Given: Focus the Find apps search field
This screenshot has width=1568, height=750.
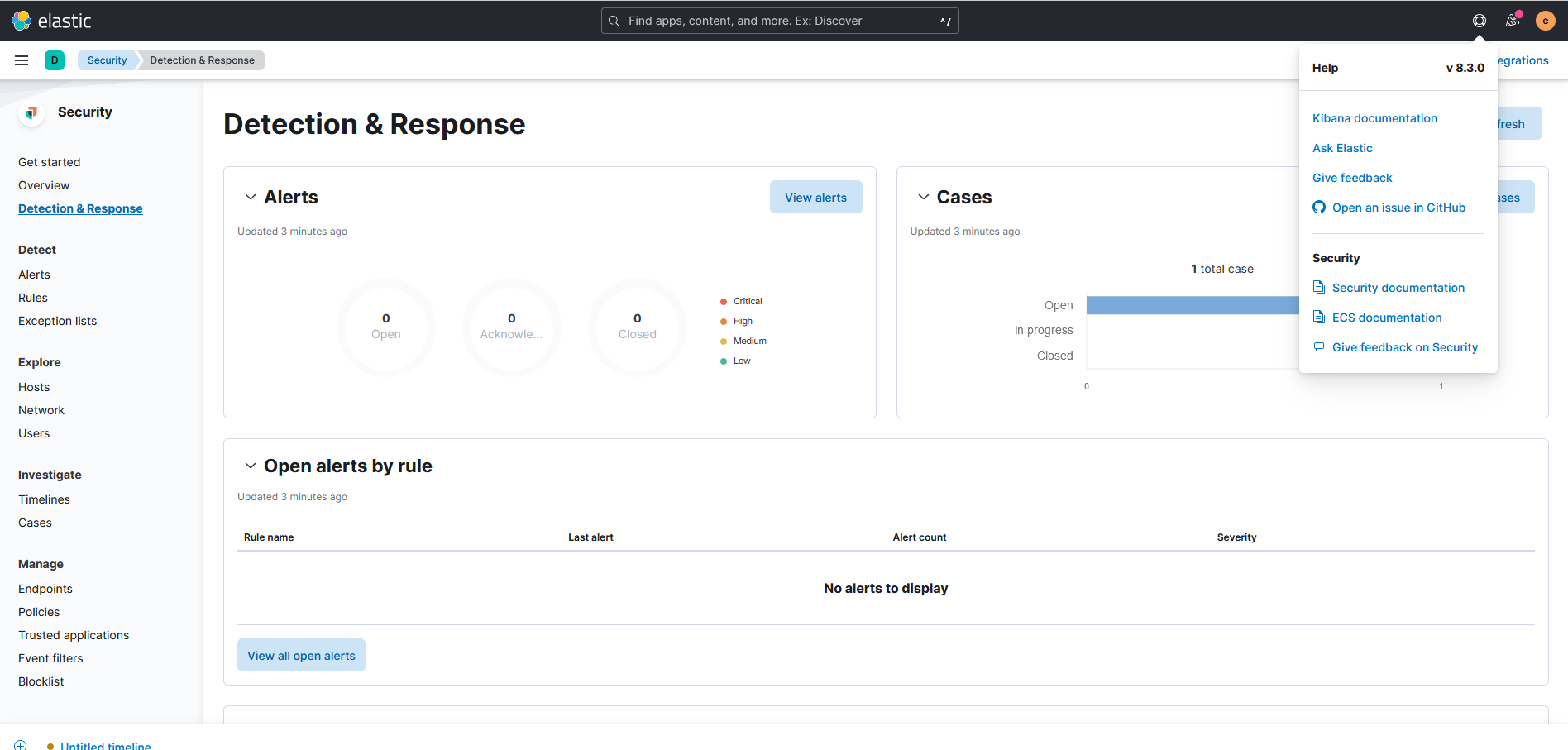Looking at the screenshot, I should [780, 21].
